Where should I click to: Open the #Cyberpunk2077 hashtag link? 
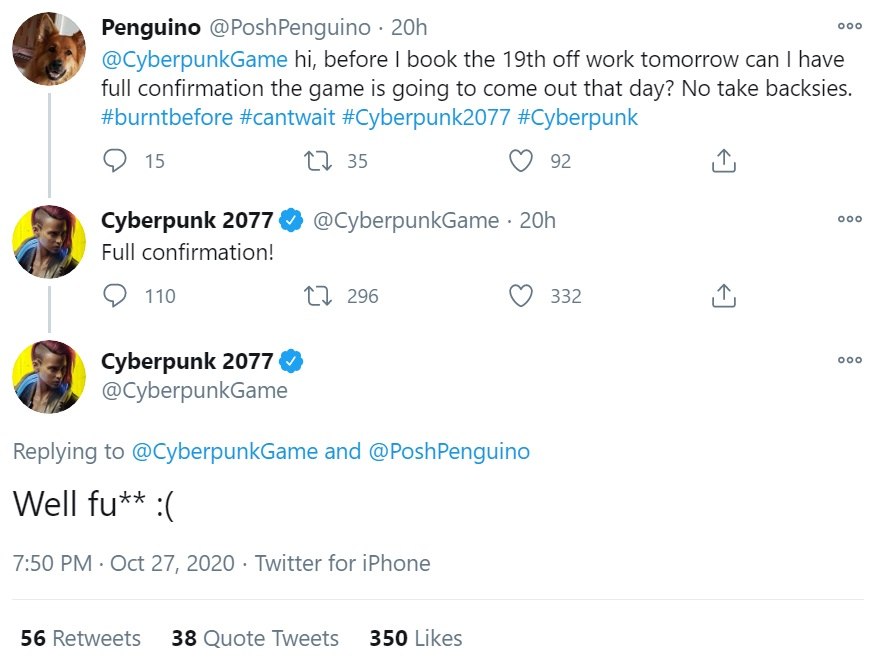(x=426, y=117)
